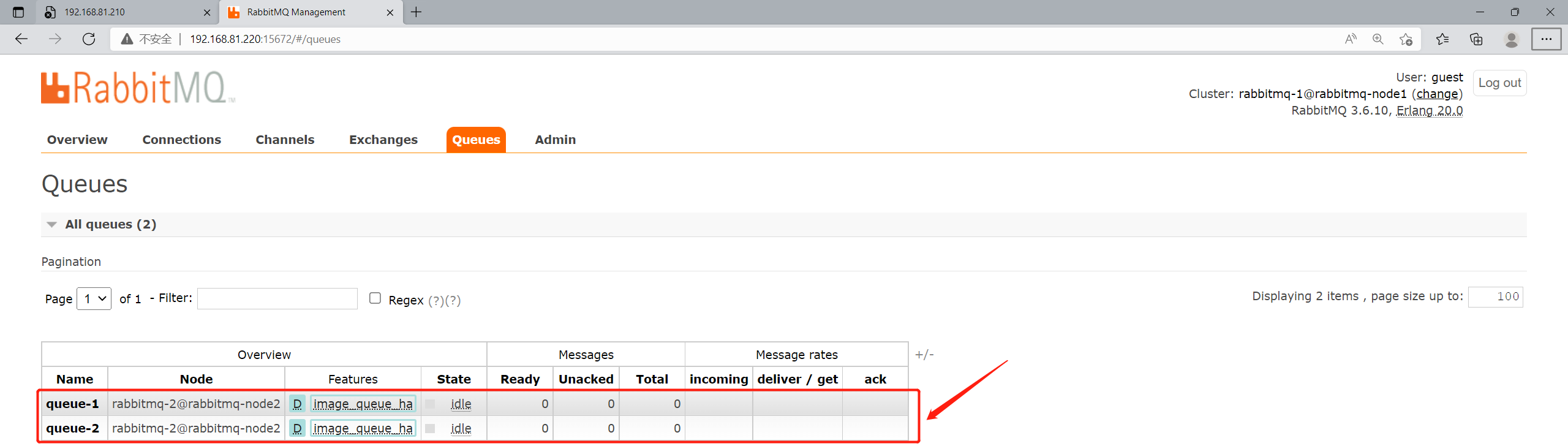Click the browser profile avatar
Screen dimensions: 1568x446
pyautogui.click(x=1511, y=39)
